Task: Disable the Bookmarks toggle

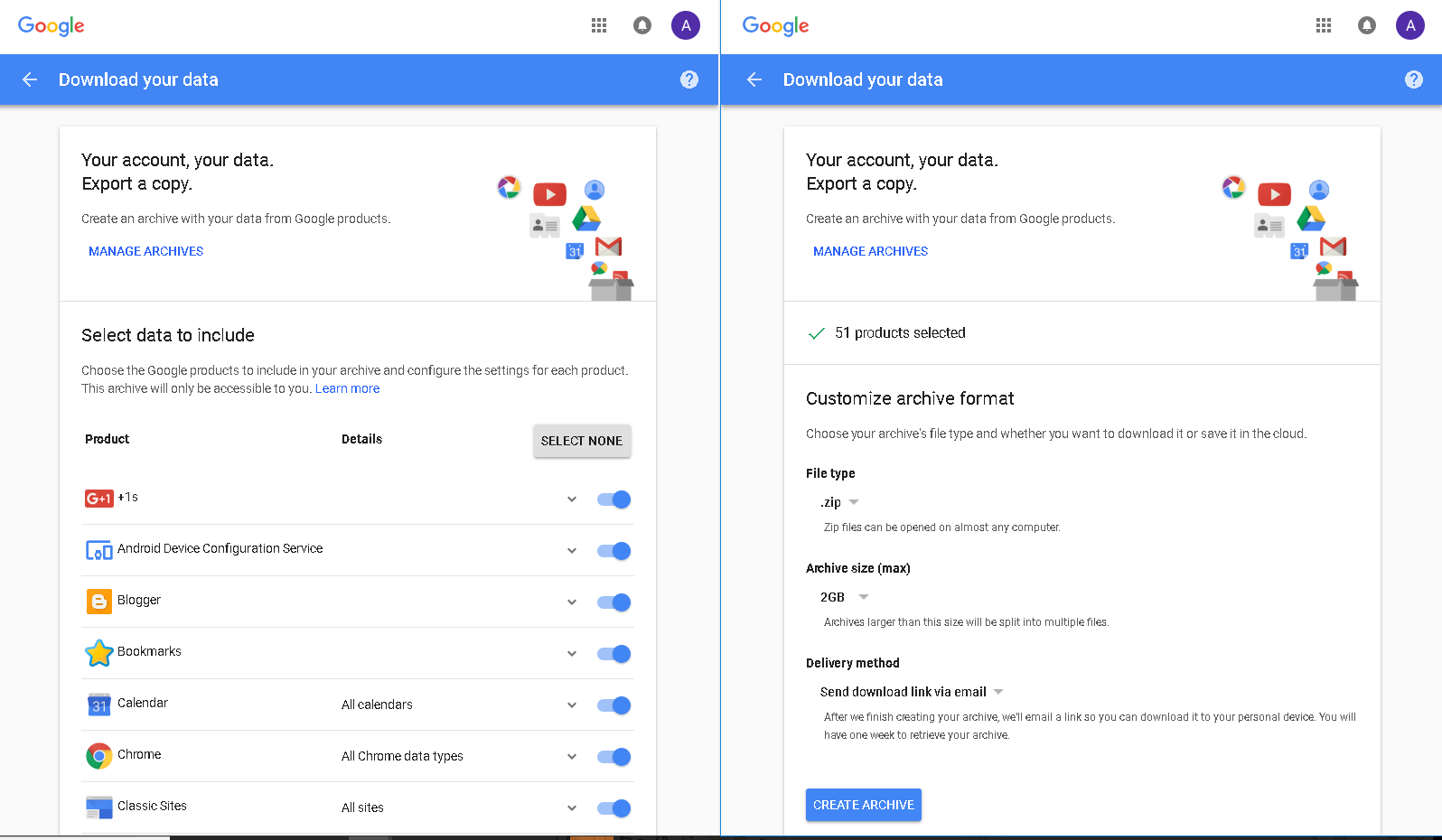Action: pyautogui.click(x=614, y=654)
